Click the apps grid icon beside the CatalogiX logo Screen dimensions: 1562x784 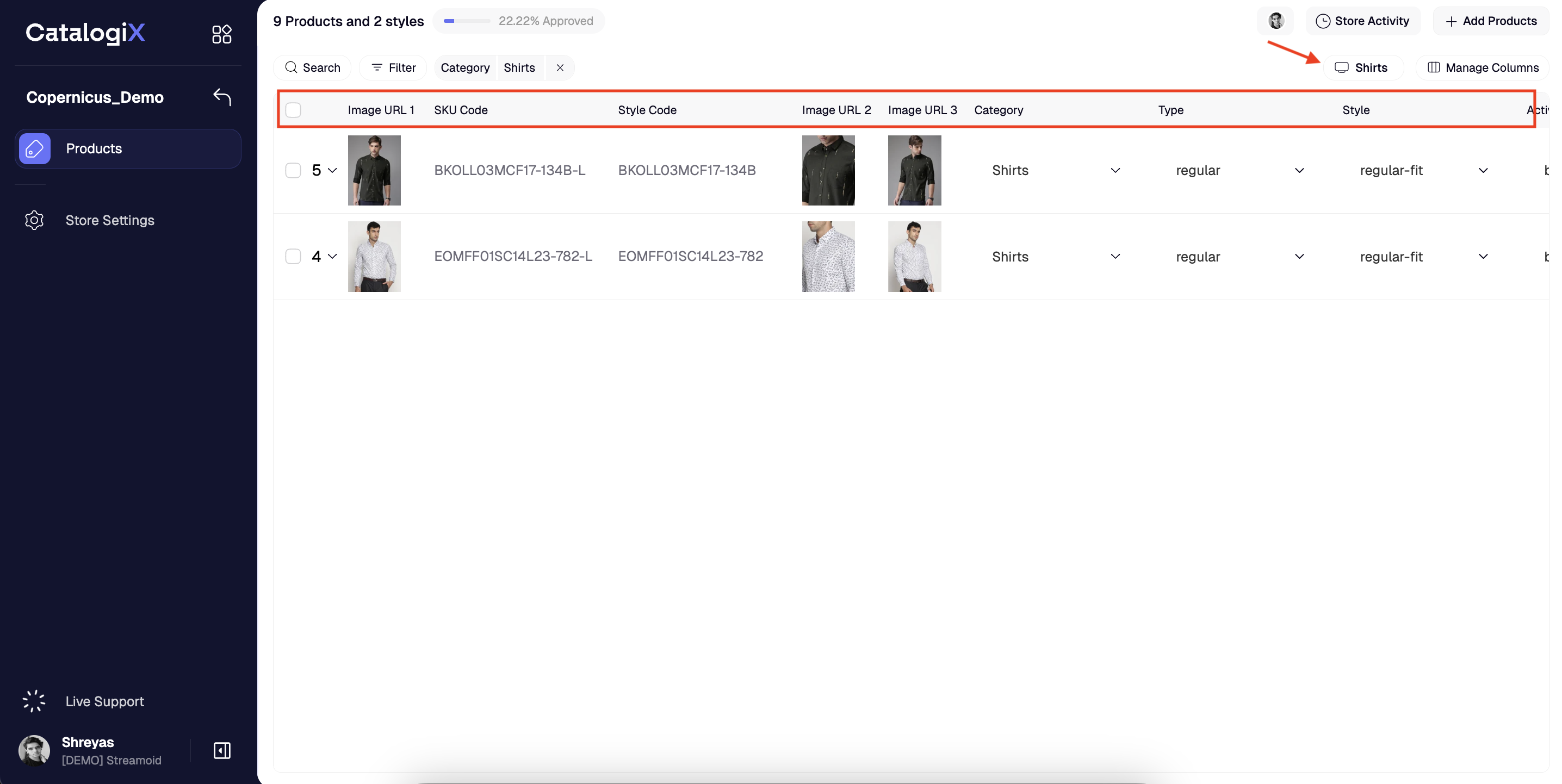coord(221,34)
